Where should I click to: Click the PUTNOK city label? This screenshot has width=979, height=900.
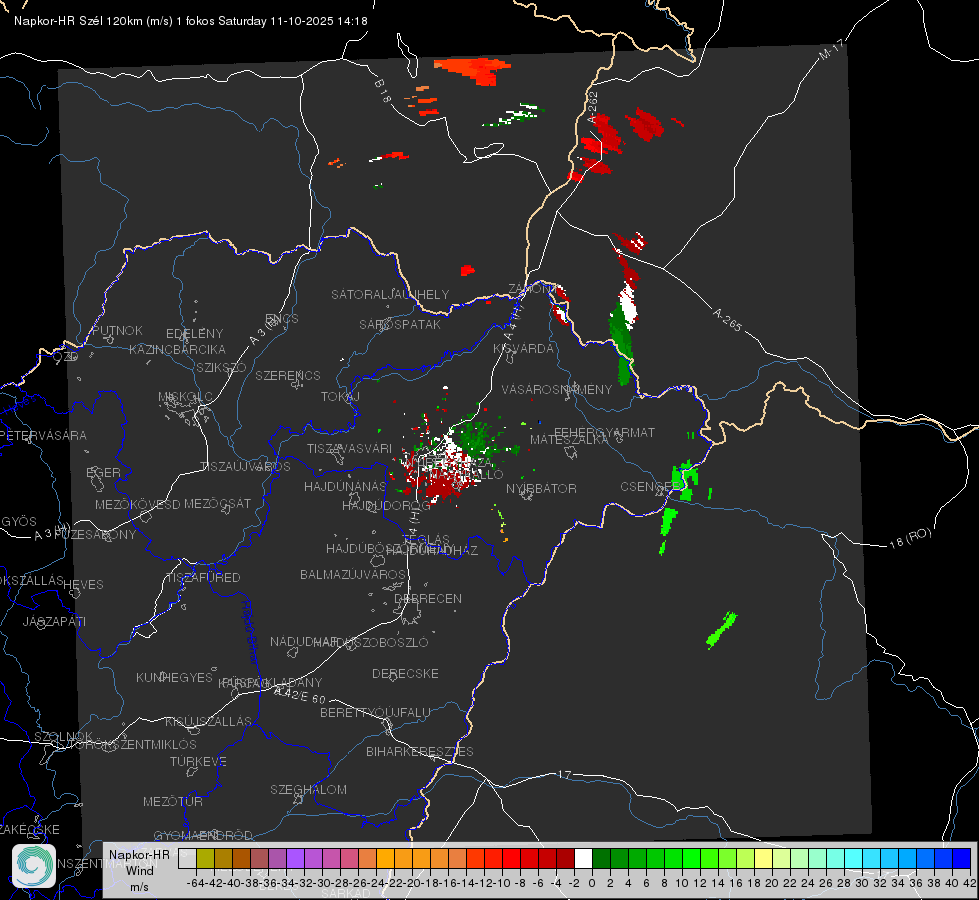(117, 330)
